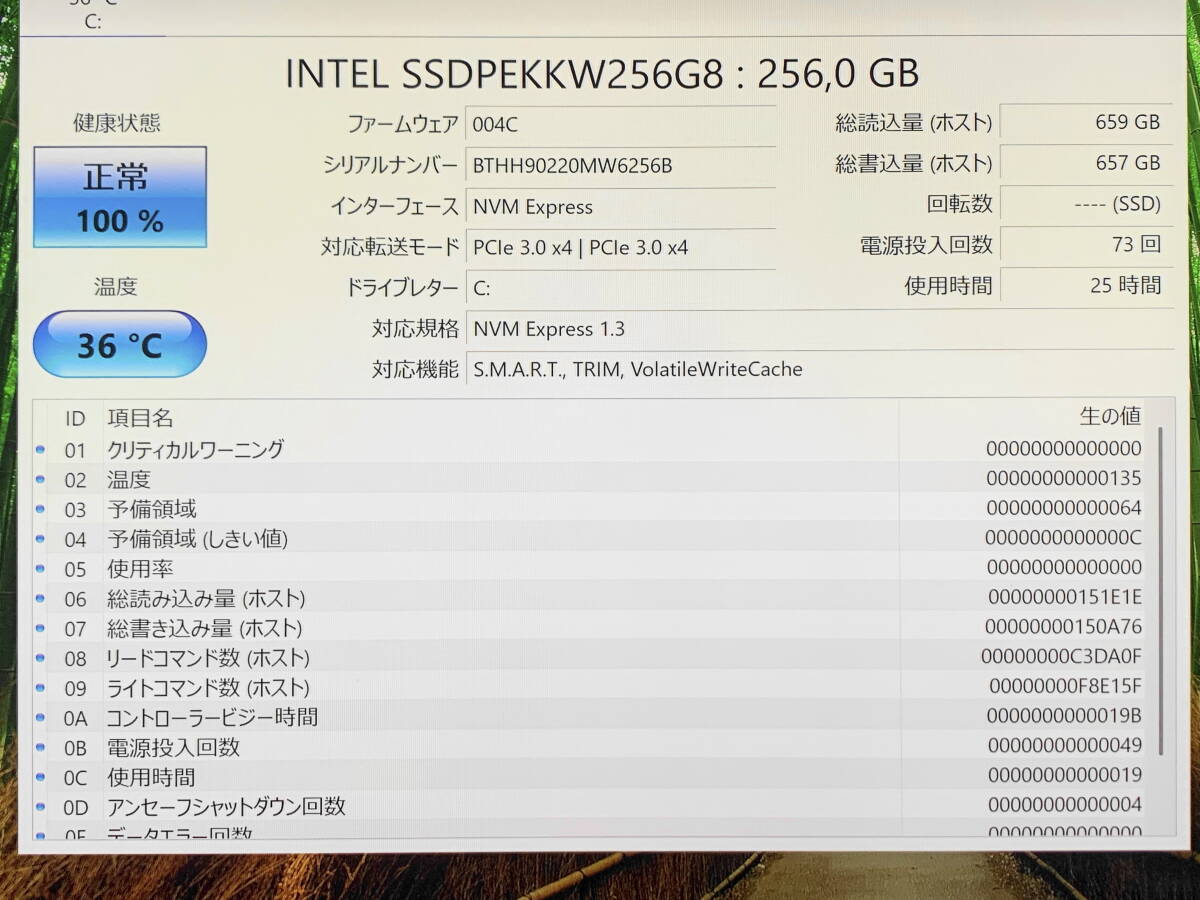Click the status dot for リードコマンド数 (ホスト)

pyautogui.click(x=41, y=658)
